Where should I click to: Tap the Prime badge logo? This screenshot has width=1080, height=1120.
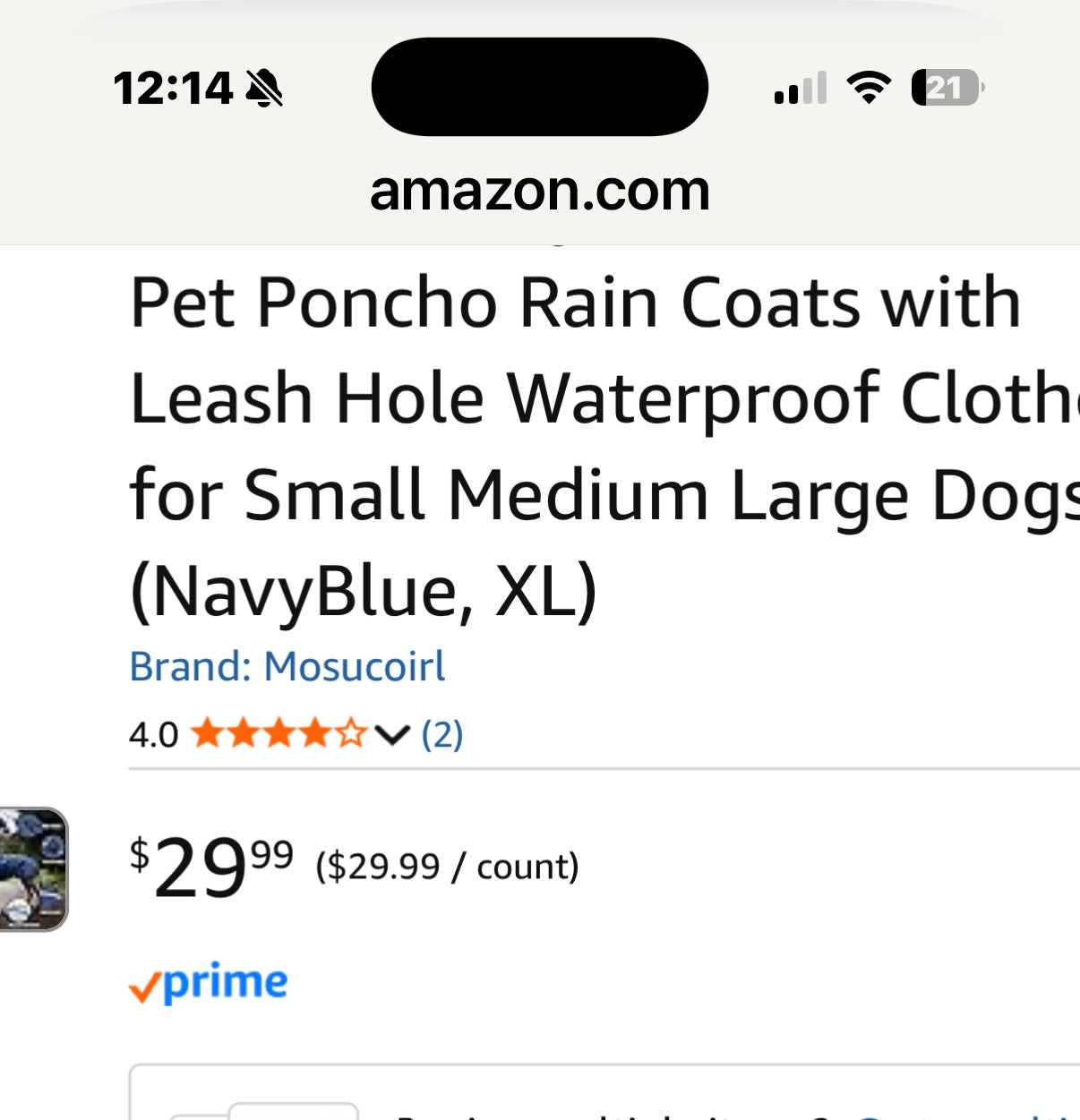click(x=209, y=983)
